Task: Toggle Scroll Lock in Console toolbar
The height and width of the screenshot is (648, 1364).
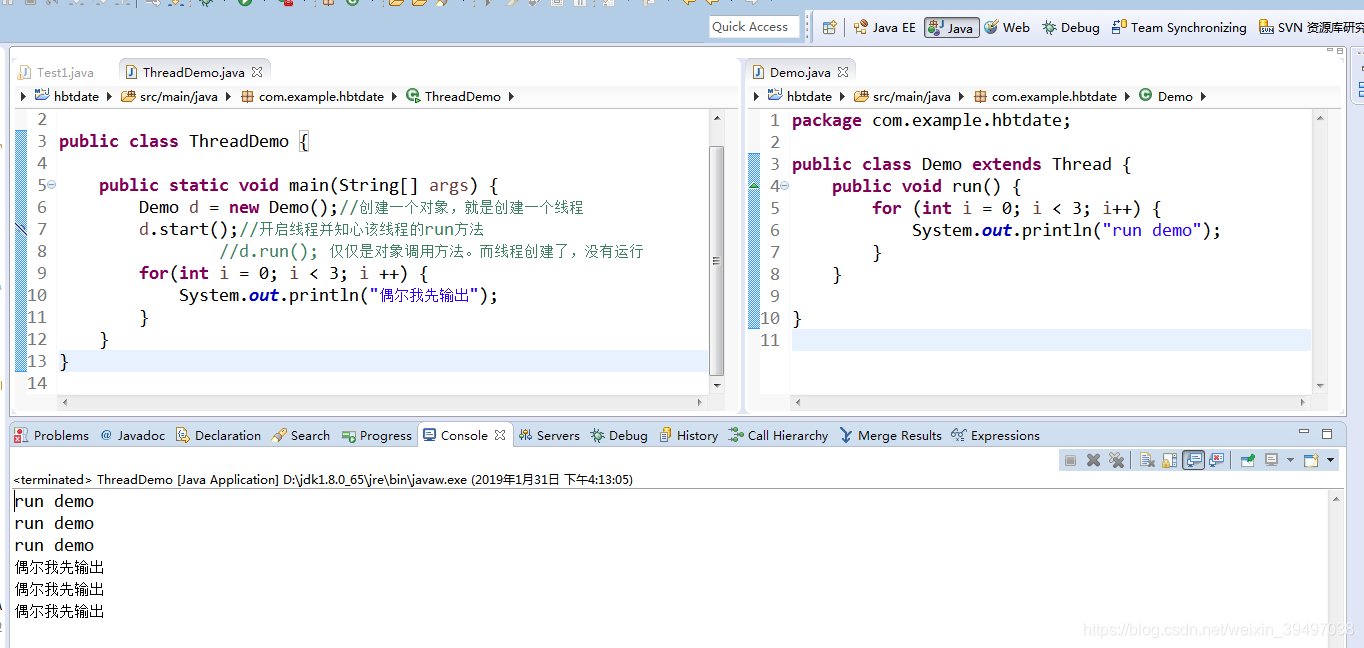Action: (1169, 460)
